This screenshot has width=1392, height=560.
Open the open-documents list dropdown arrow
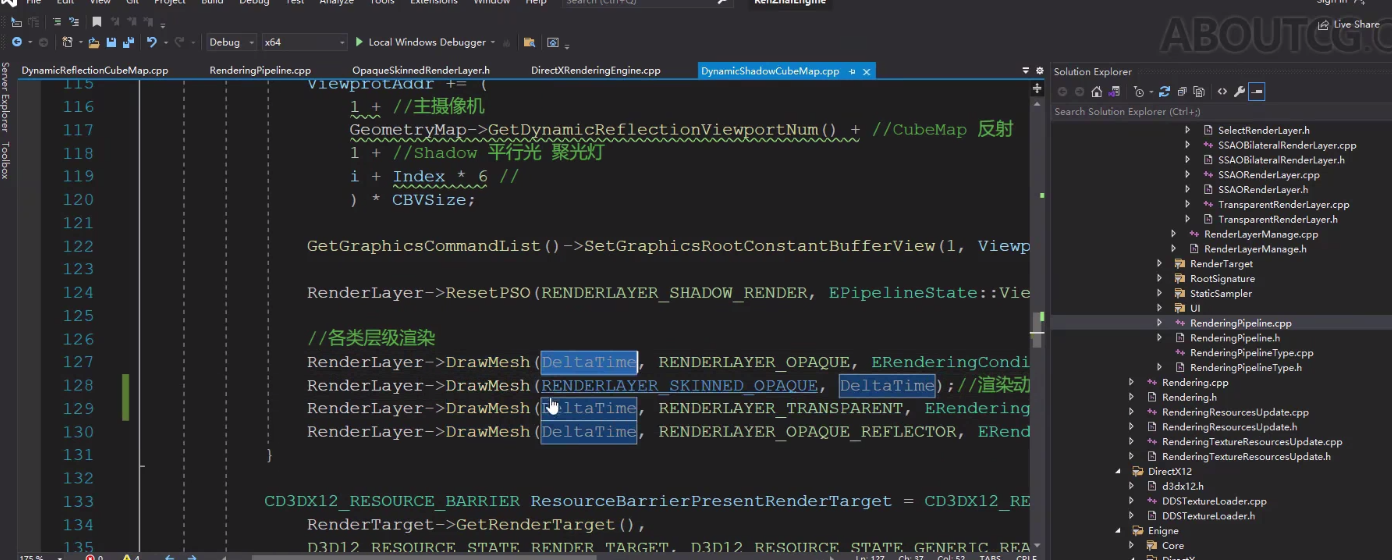(1025, 71)
